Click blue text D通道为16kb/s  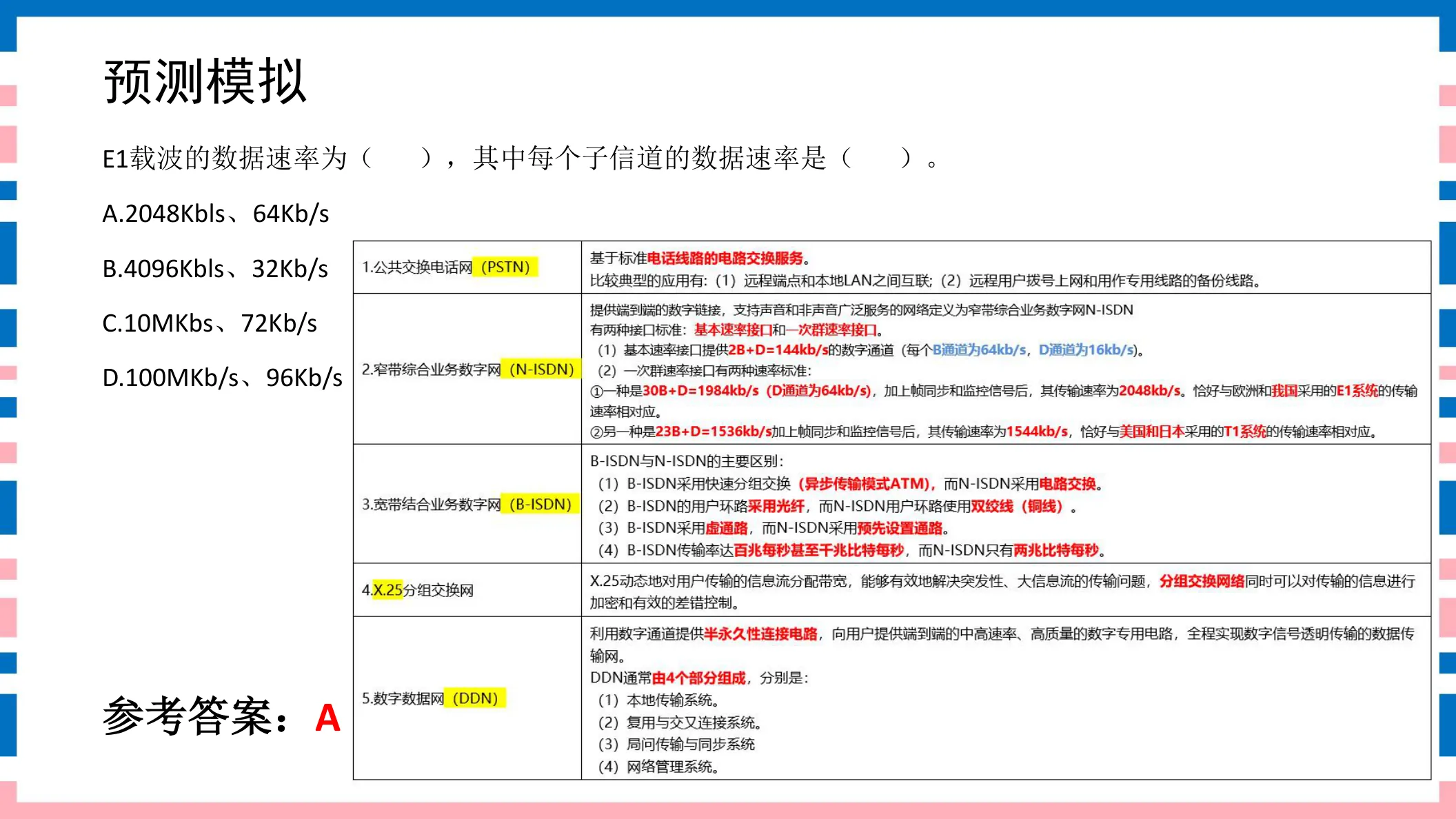1087,350
